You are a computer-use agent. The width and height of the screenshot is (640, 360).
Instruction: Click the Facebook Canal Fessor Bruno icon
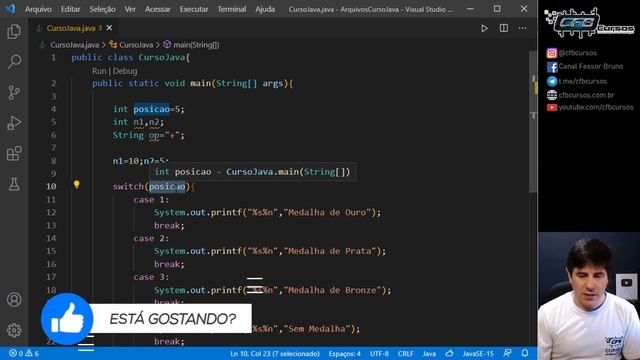(x=551, y=67)
